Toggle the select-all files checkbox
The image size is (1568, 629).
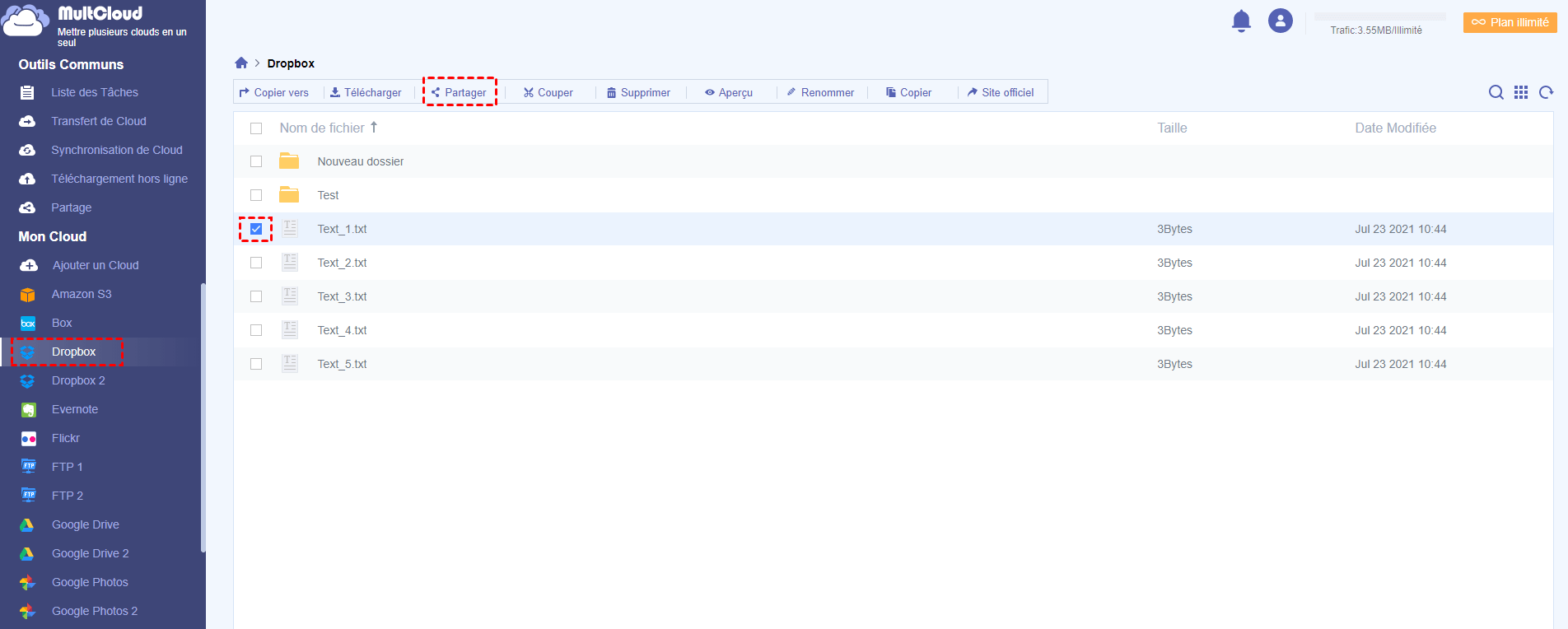tap(256, 128)
